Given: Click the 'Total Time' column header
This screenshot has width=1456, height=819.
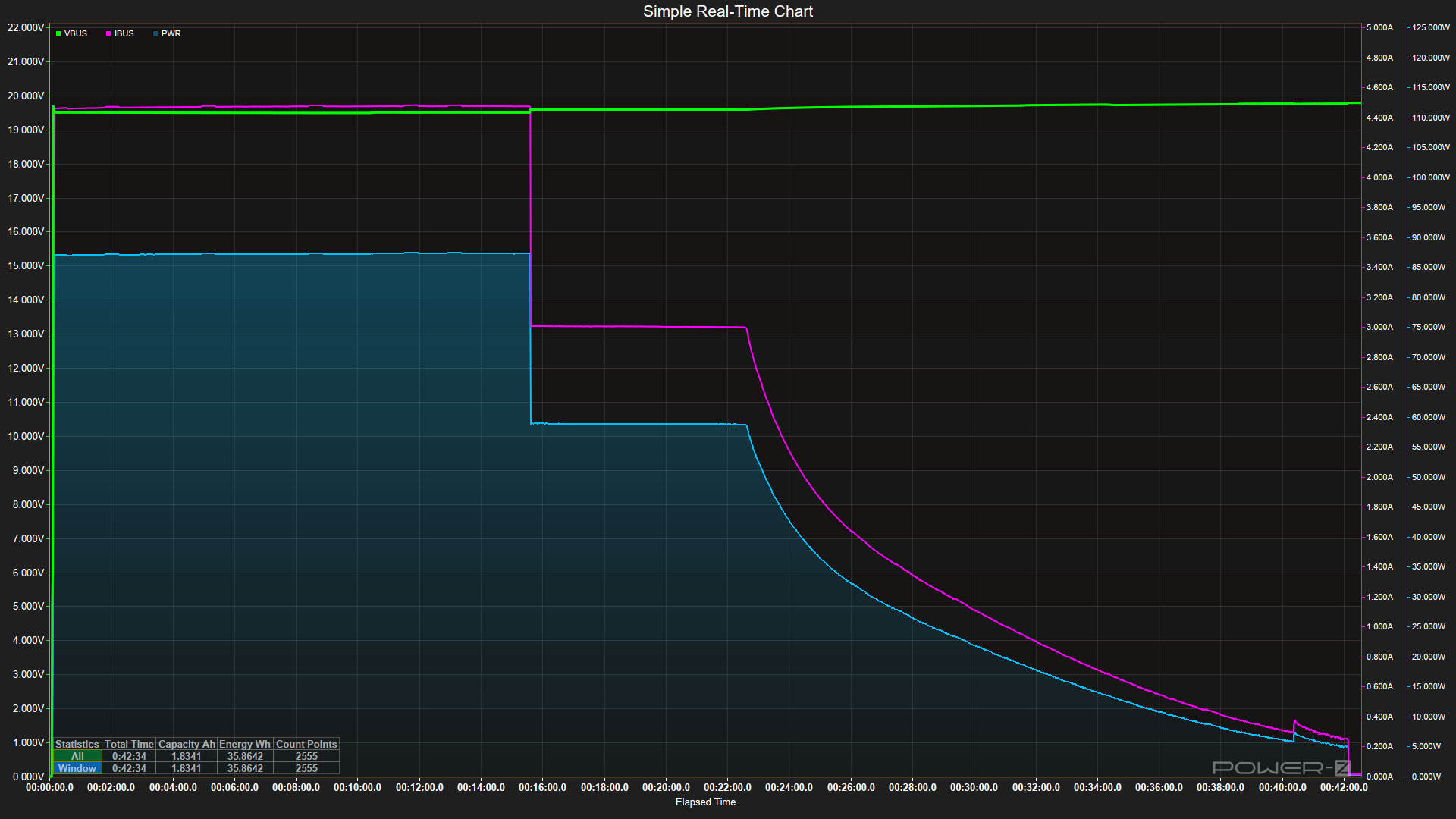Looking at the screenshot, I should point(129,744).
